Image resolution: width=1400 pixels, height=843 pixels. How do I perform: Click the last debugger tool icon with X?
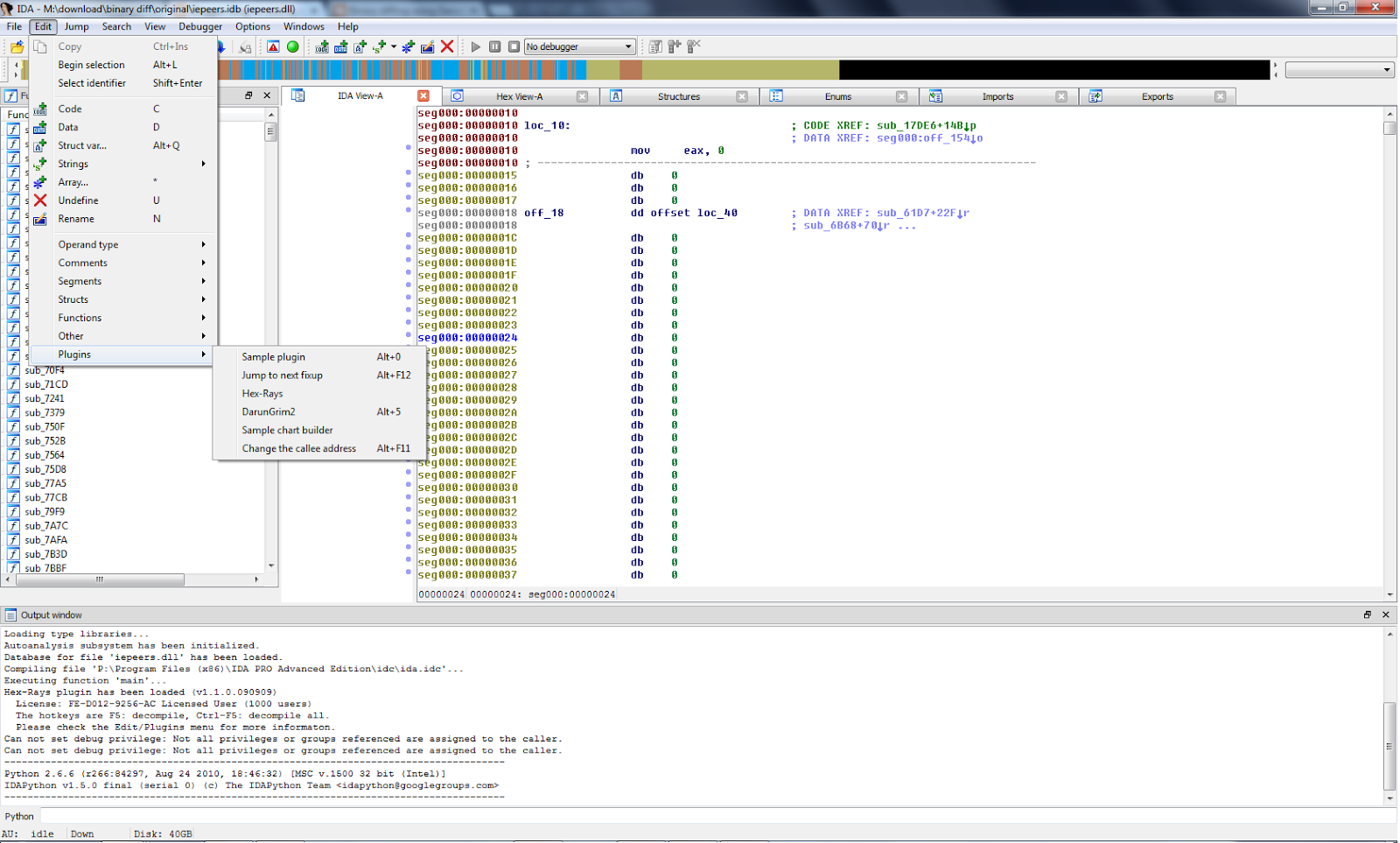(694, 46)
